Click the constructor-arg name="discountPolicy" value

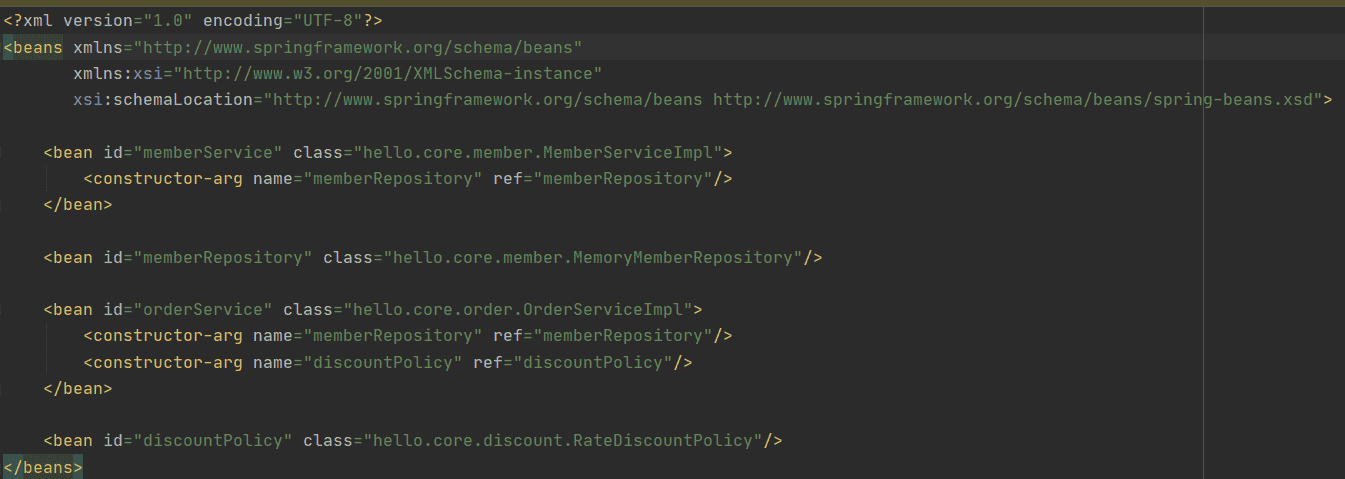383,362
